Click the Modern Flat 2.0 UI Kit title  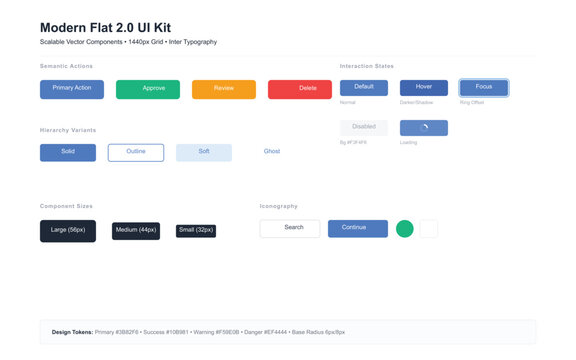(x=105, y=28)
